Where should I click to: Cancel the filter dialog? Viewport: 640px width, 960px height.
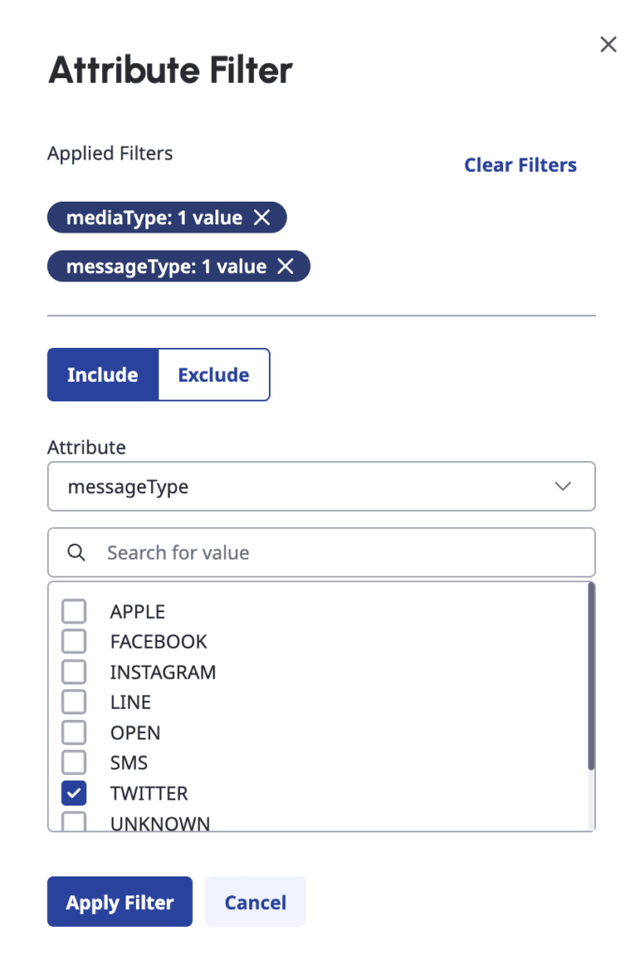coord(255,902)
